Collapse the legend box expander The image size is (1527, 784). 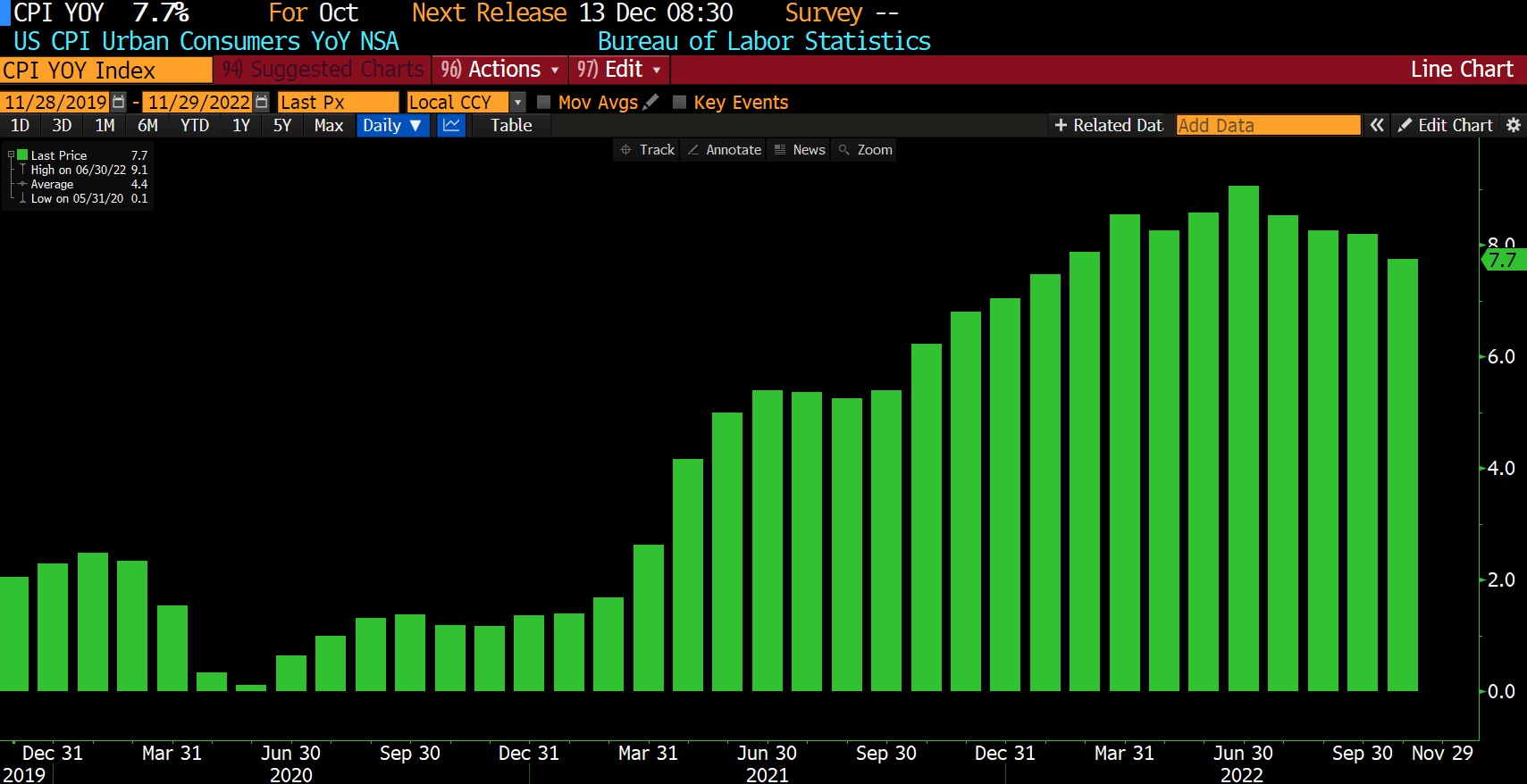coord(11,155)
